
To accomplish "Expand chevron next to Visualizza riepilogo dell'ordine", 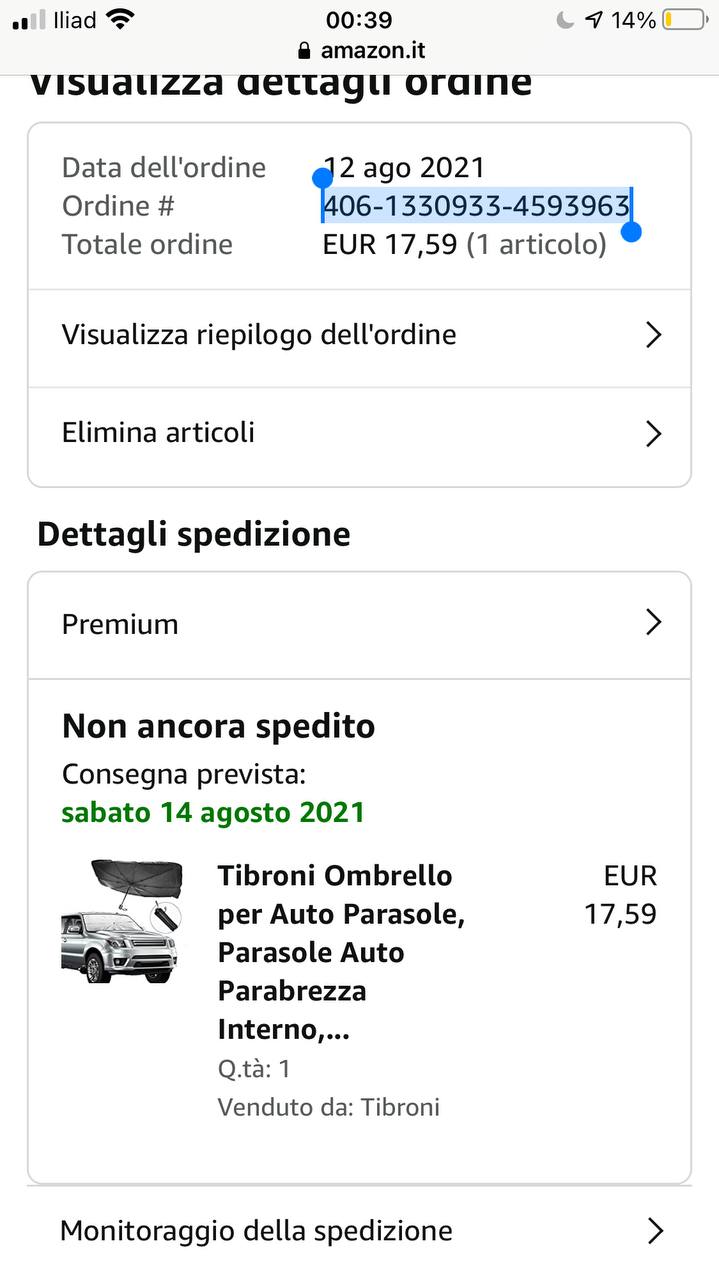I will point(654,335).
